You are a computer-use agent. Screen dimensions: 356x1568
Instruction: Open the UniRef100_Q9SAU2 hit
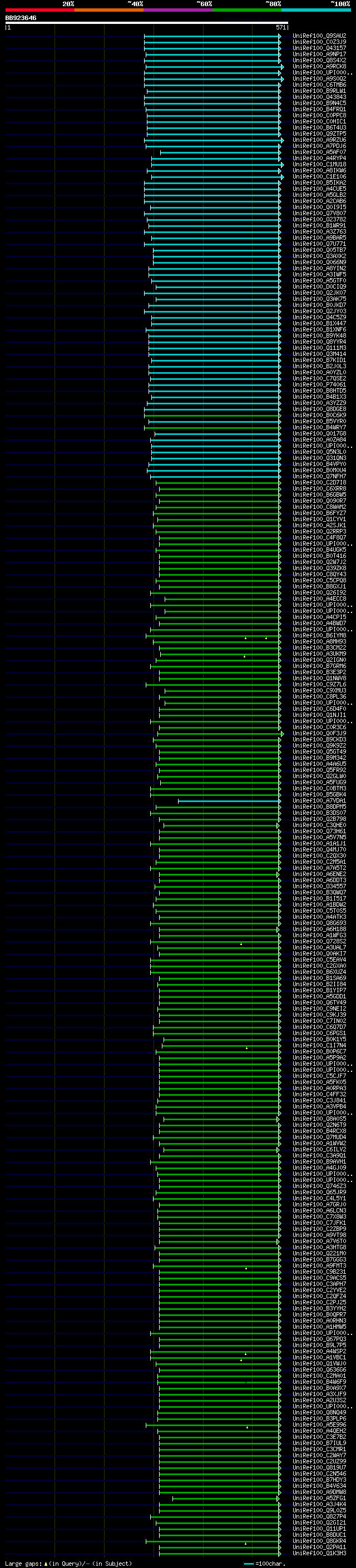[x=319, y=36]
